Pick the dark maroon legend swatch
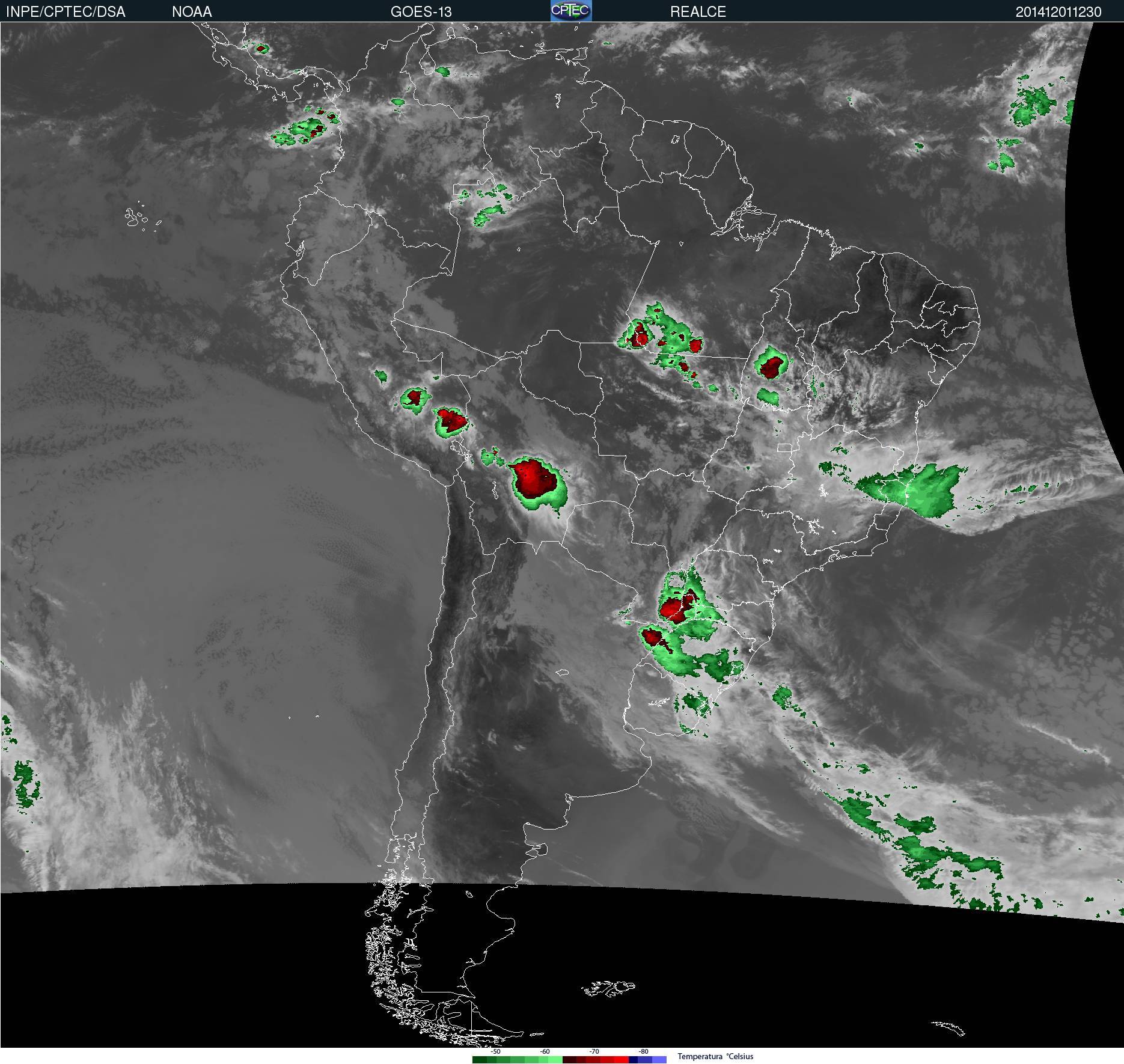The width and height of the screenshot is (1124, 1064). [570, 1060]
